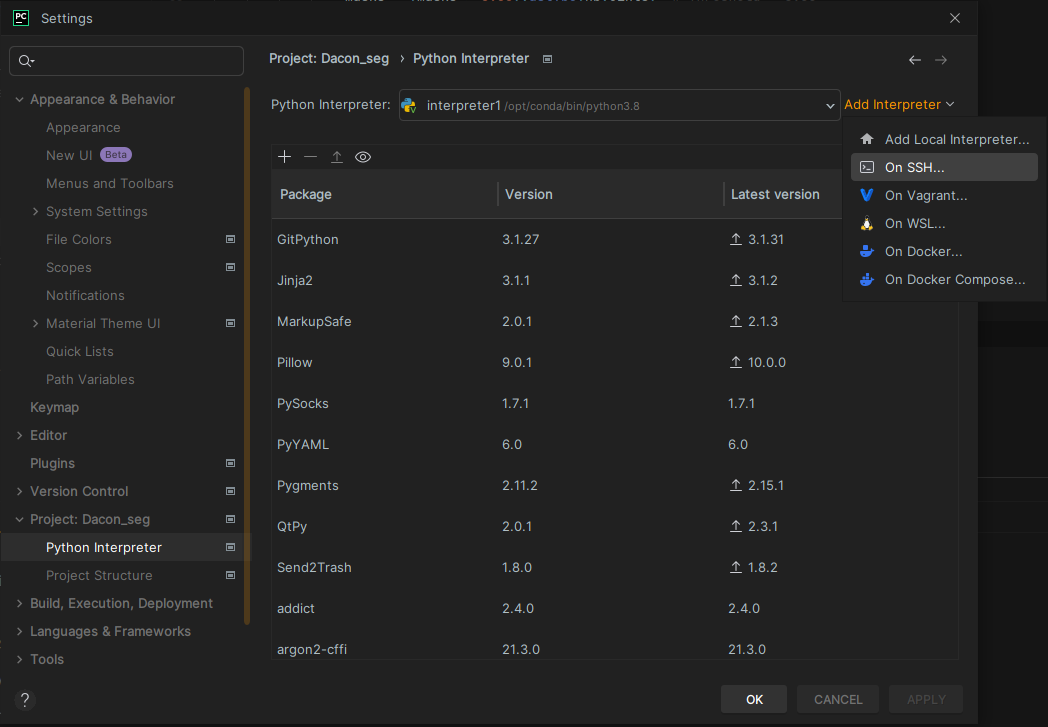The height and width of the screenshot is (727, 1048).
Task: Open the Quick Lists settings page
Action: click(x=80, y=351)
